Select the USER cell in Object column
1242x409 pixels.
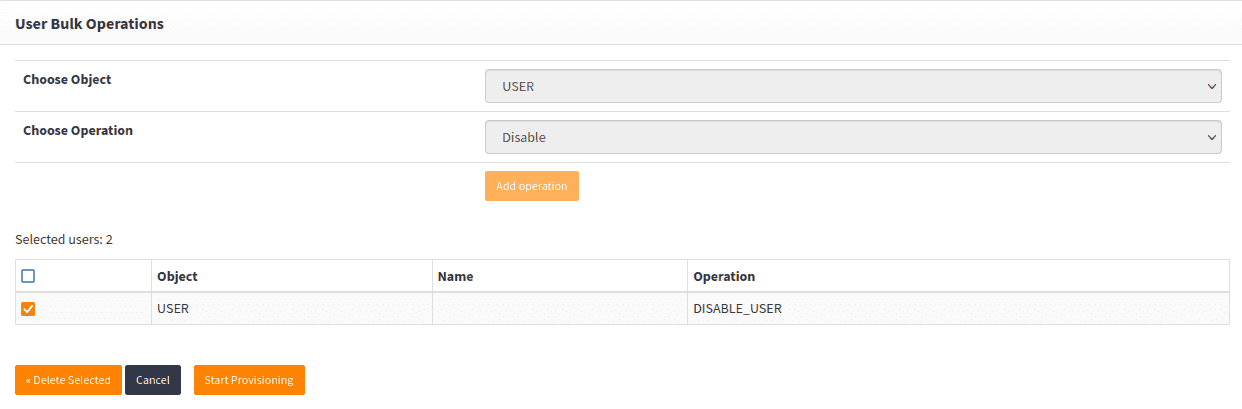click(x=173, y=309)
